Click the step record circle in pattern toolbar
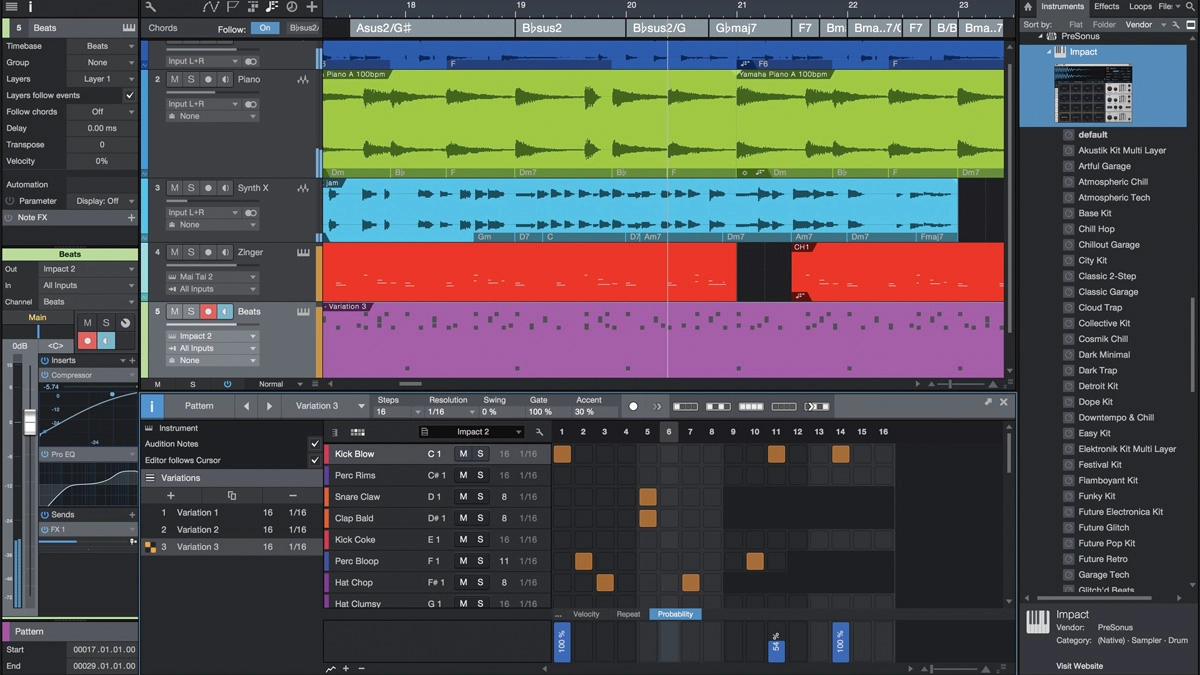This screenshot has height=675, width=1200. coord(633,406)
